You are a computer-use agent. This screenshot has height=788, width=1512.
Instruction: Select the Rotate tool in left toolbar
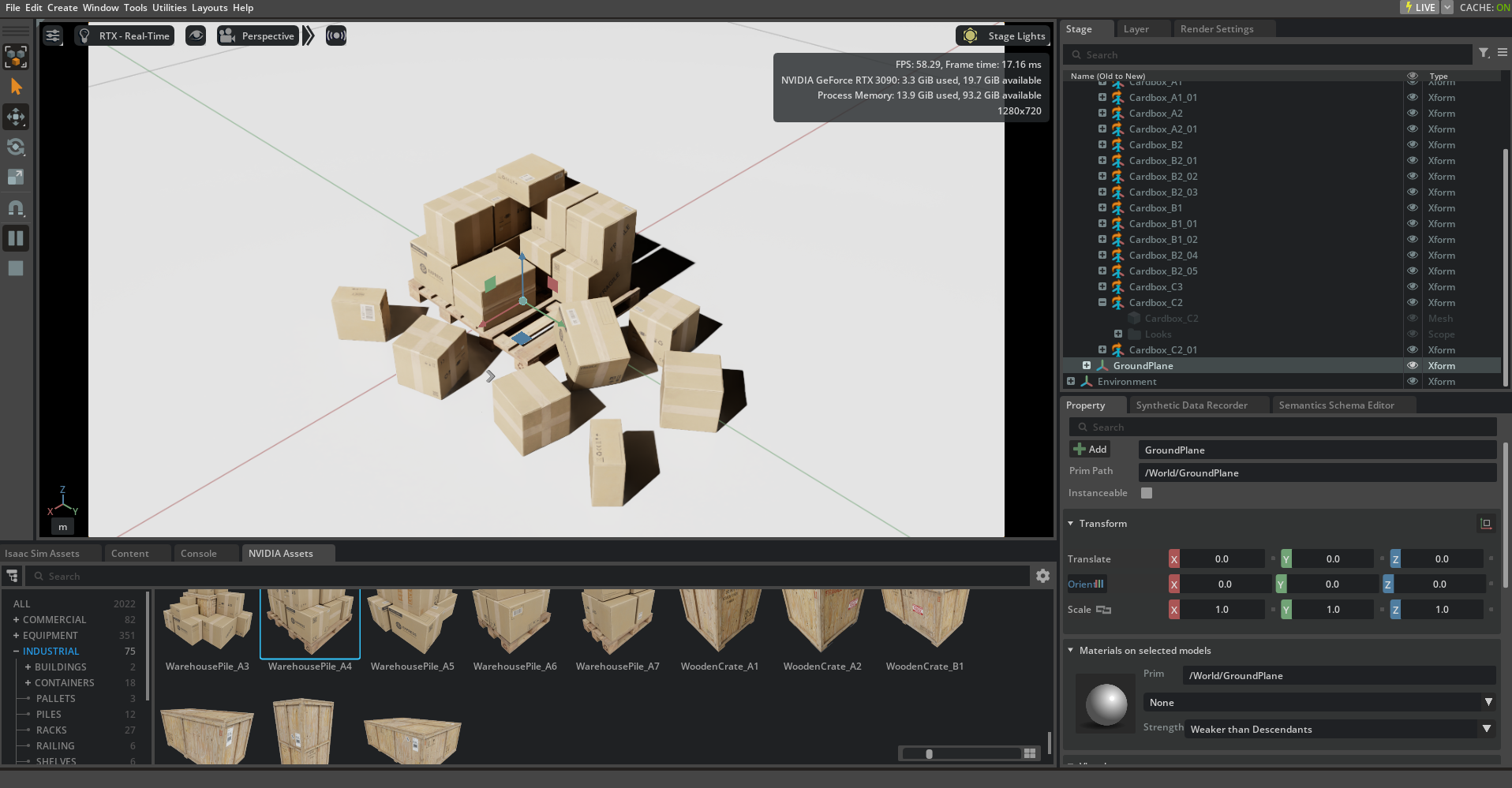[x=16, y=148]
